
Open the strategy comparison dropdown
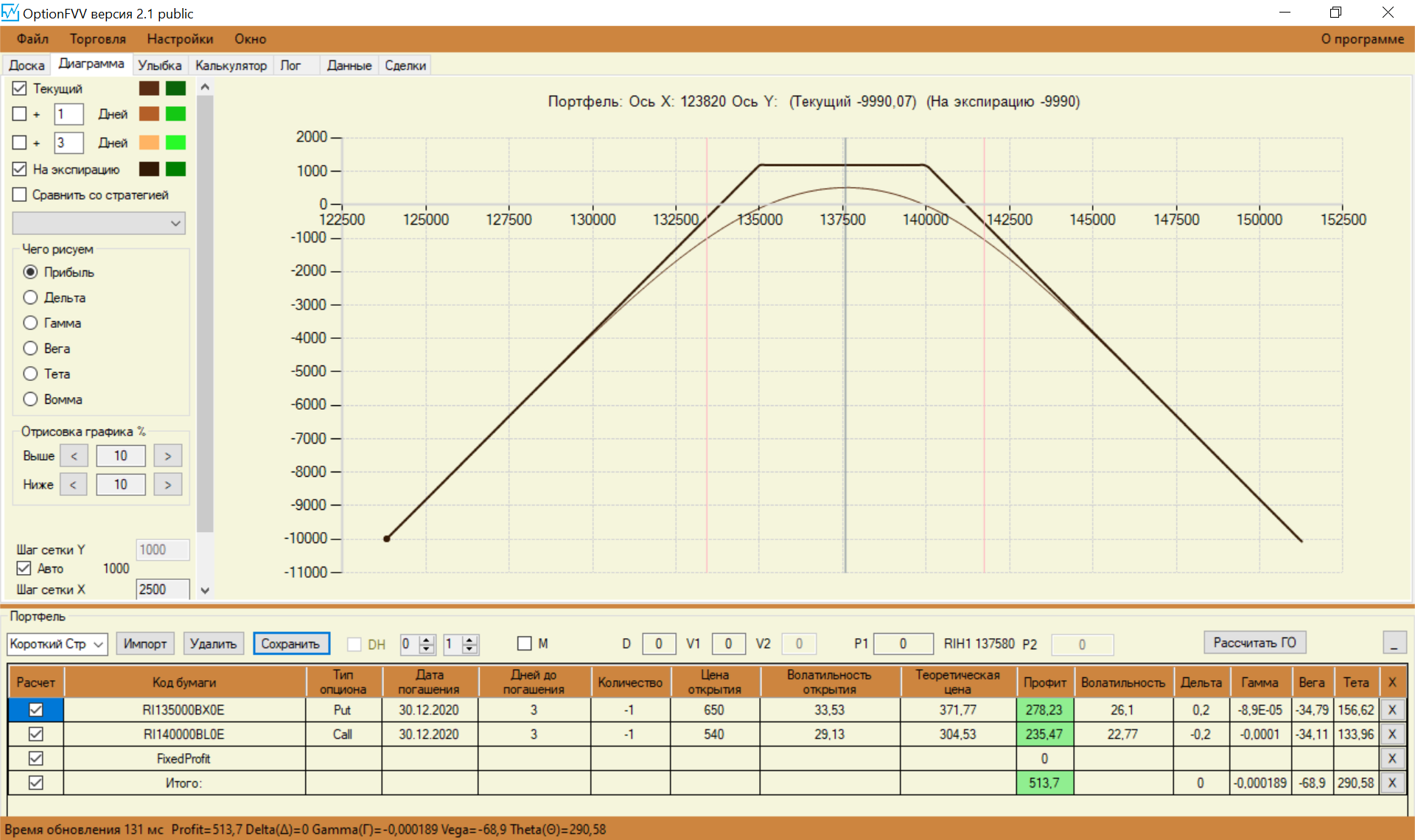(175, 223)
